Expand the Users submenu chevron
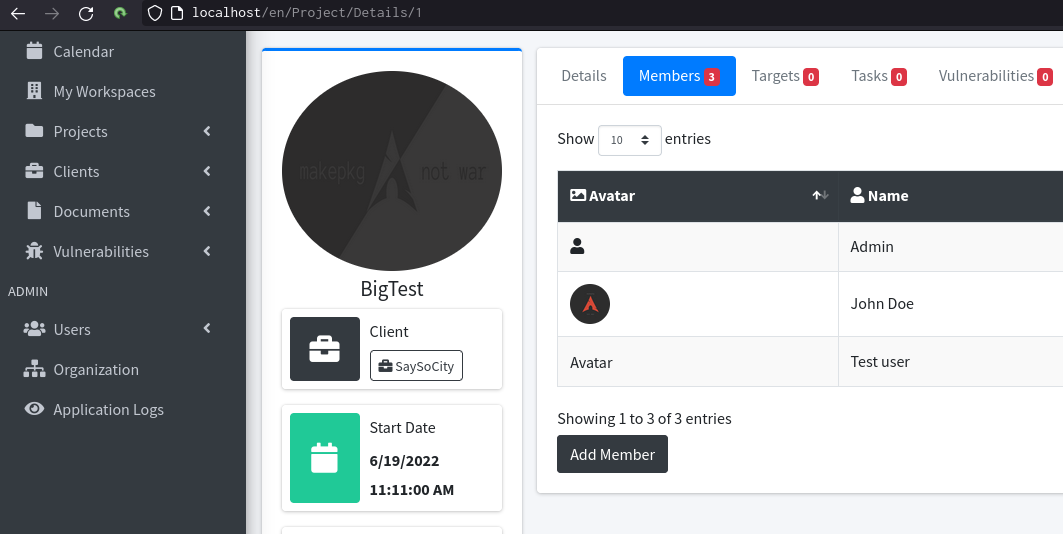The image size is (1063, 534). click(x=207, y=329)
